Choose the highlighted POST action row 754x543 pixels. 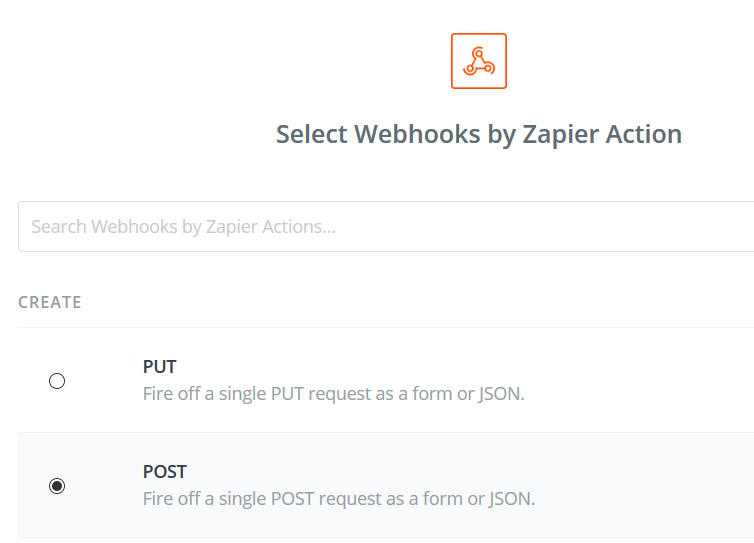(386, 485)
